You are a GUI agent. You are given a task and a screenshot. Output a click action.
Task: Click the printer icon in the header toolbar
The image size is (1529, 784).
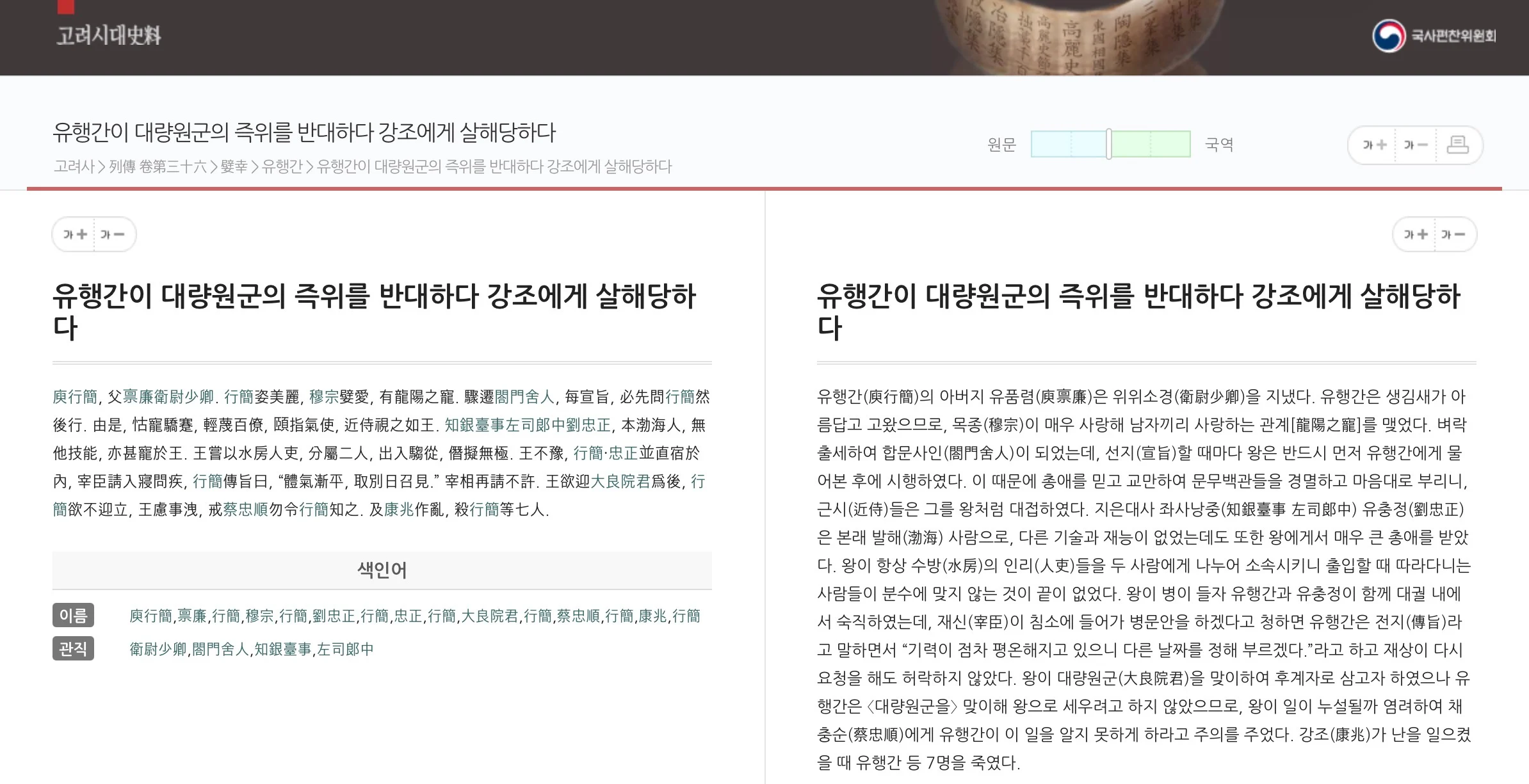coord(1457,145)
